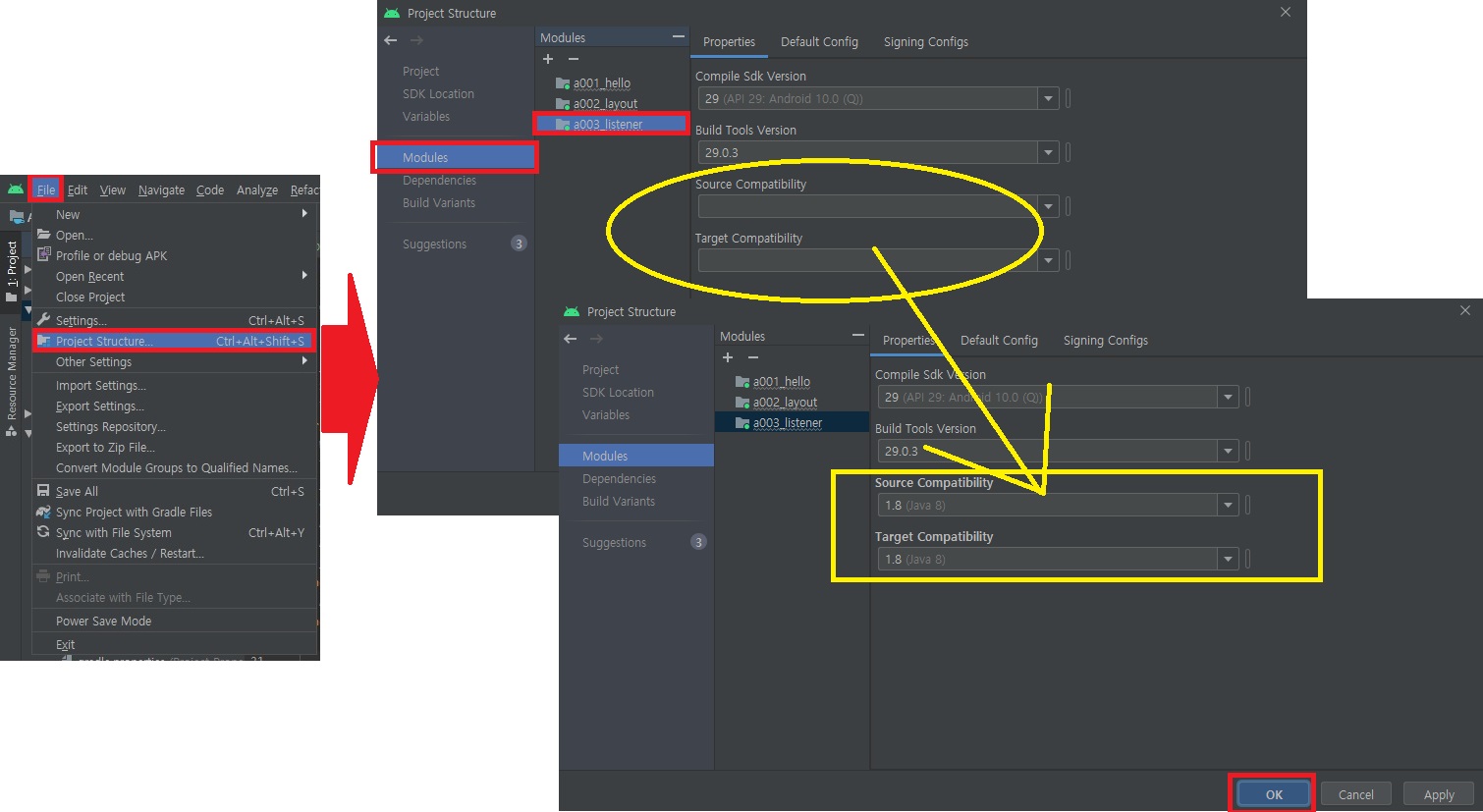Collapse Modules panel in upper dialog

[678, 37]
